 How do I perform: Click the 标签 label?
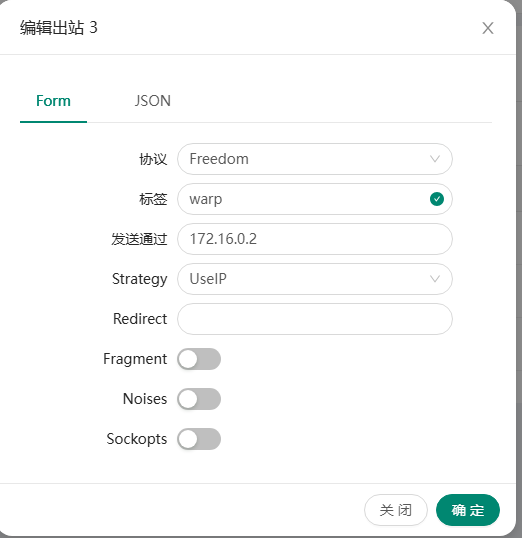click(x=153, y=199)
